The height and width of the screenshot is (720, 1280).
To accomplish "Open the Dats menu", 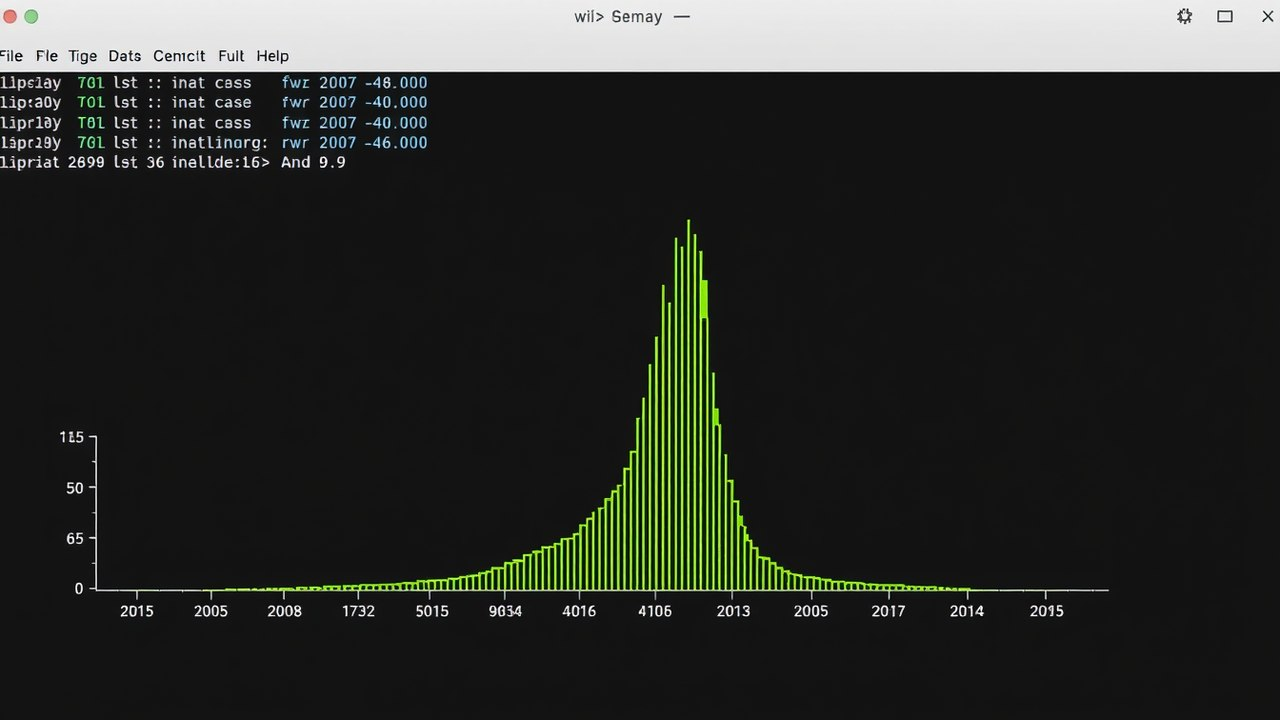I will pyautogui.click(x=125, y=56).
